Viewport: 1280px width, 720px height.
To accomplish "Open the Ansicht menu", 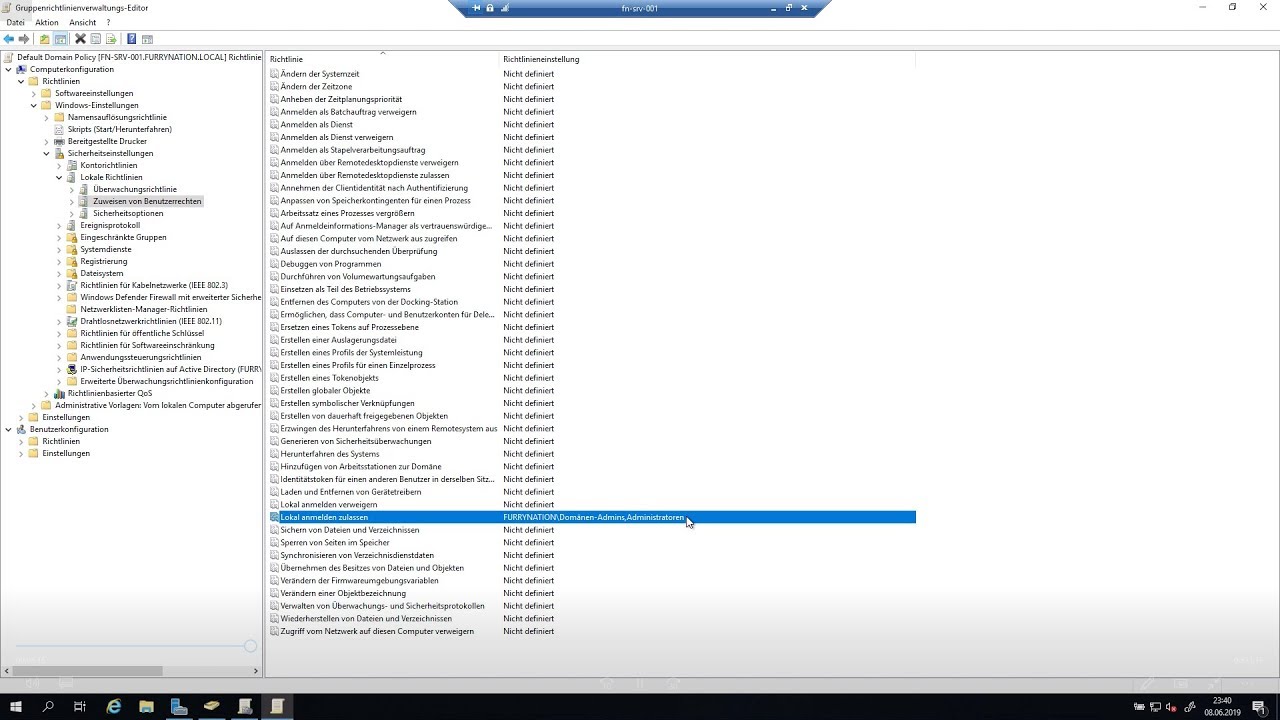I will [x=83, y=22].
